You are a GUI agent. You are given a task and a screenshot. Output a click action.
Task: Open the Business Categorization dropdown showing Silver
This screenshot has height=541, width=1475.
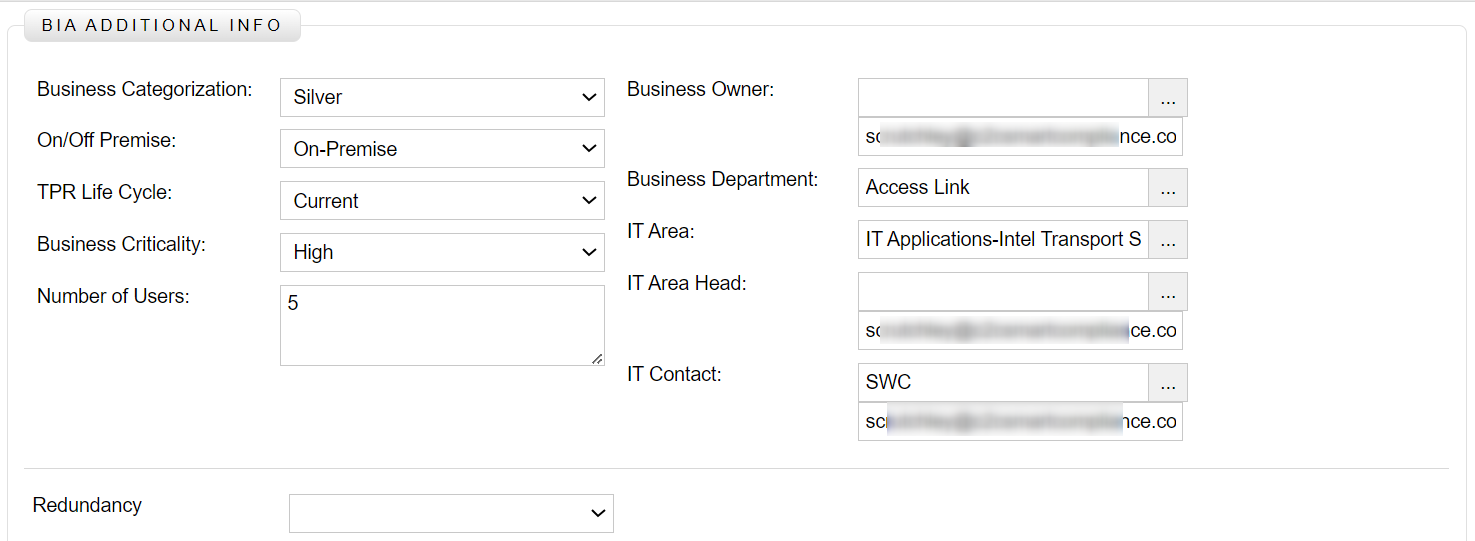point(442,97)
